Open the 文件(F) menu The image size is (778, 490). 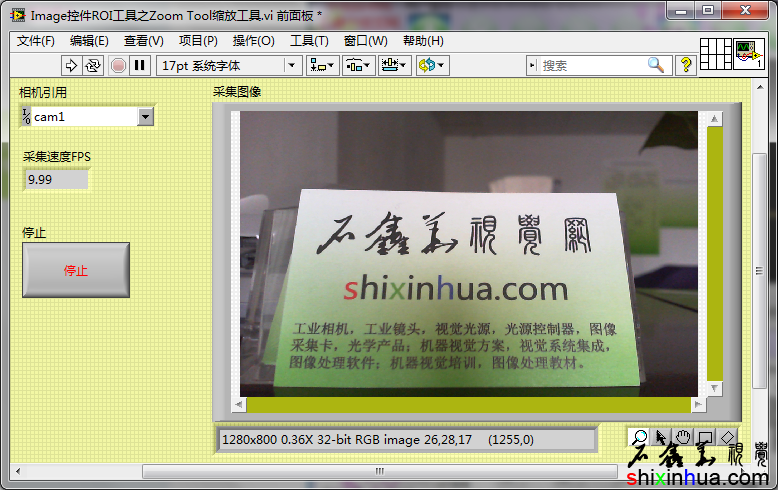click(36, 41)
